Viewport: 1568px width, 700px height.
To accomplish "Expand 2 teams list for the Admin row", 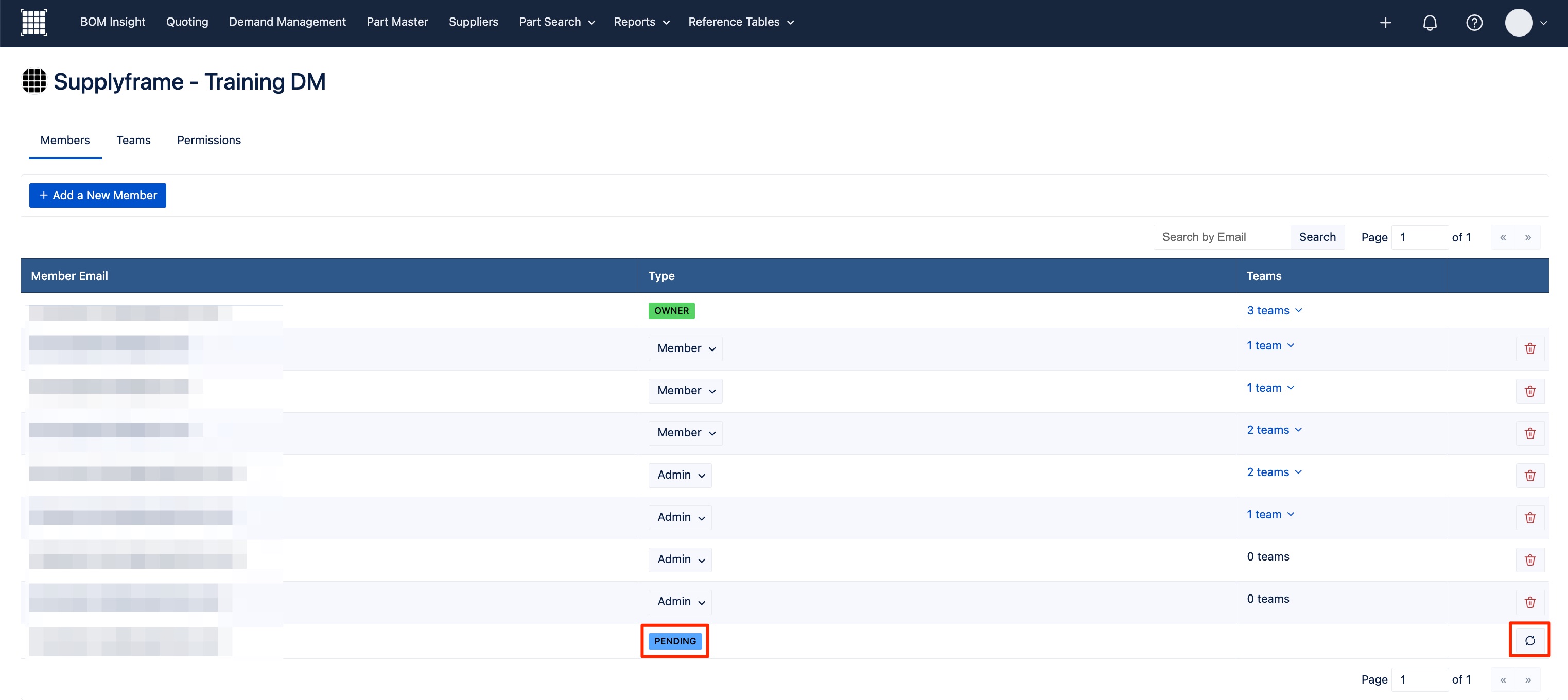I will (x=1274, y=472).
